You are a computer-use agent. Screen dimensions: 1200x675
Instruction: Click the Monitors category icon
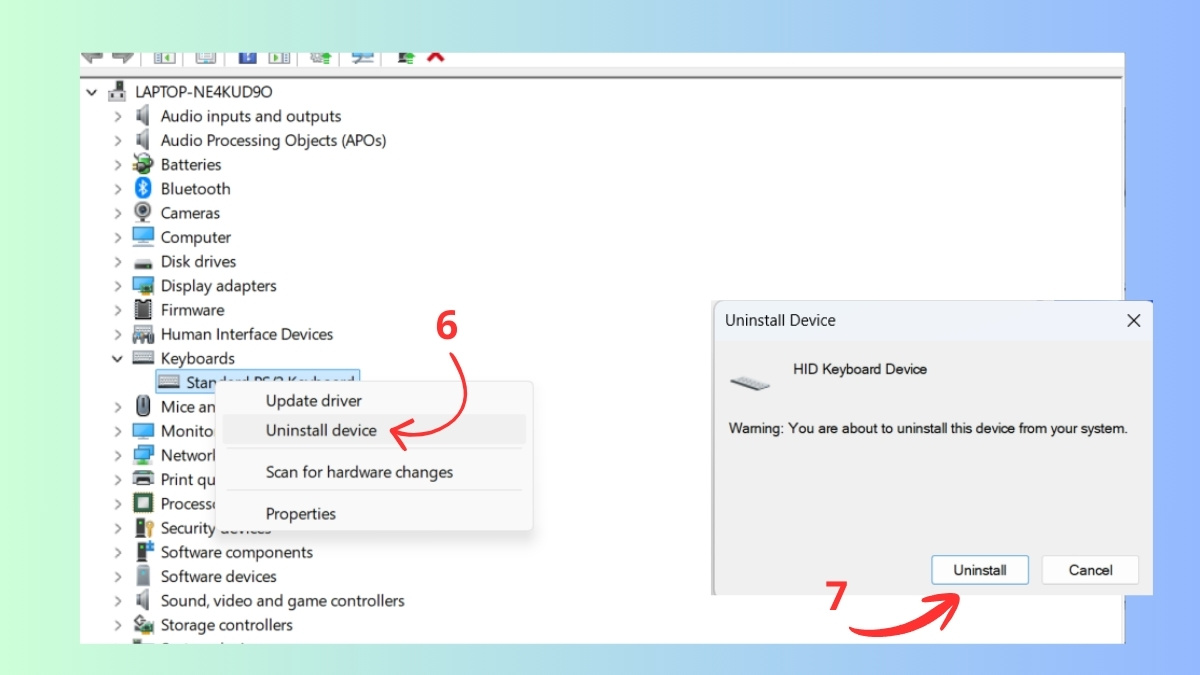pos(143,431)
